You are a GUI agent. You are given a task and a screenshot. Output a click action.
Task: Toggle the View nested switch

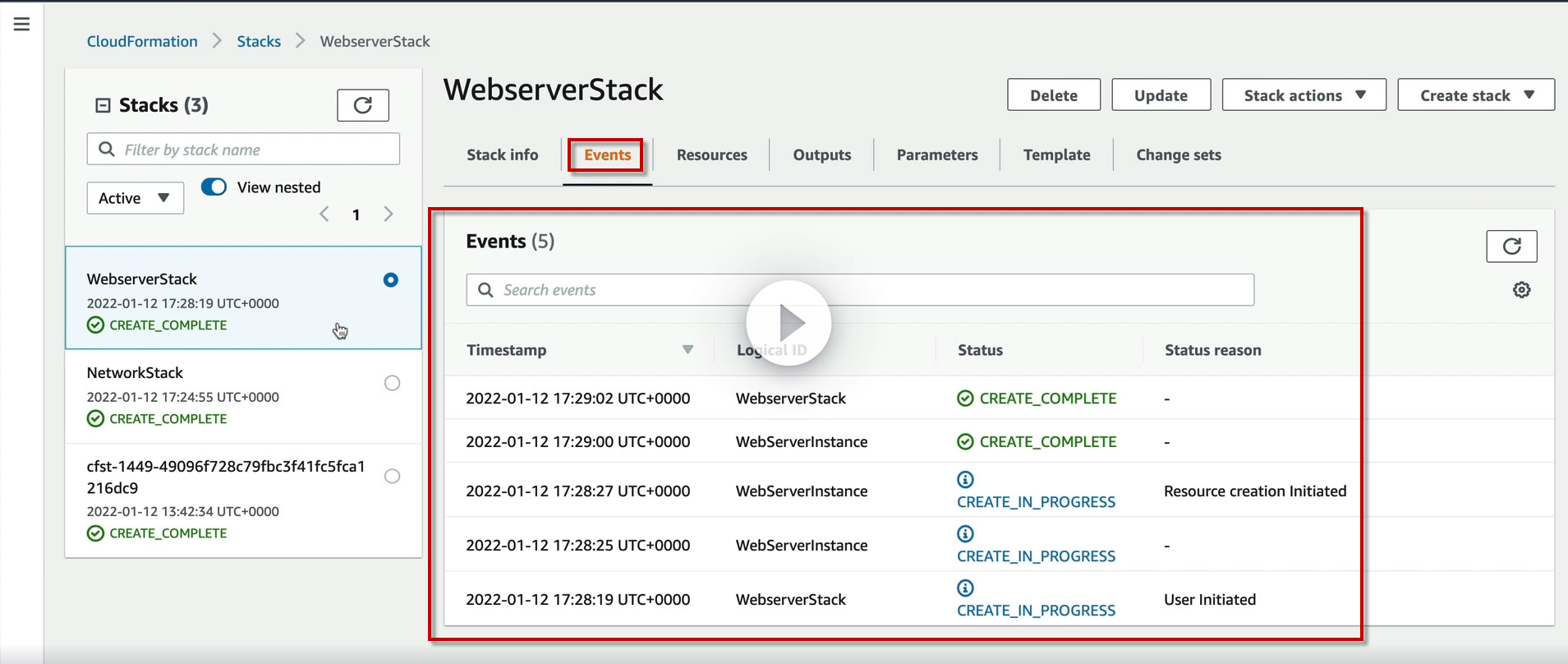click(x=214, y=187)
